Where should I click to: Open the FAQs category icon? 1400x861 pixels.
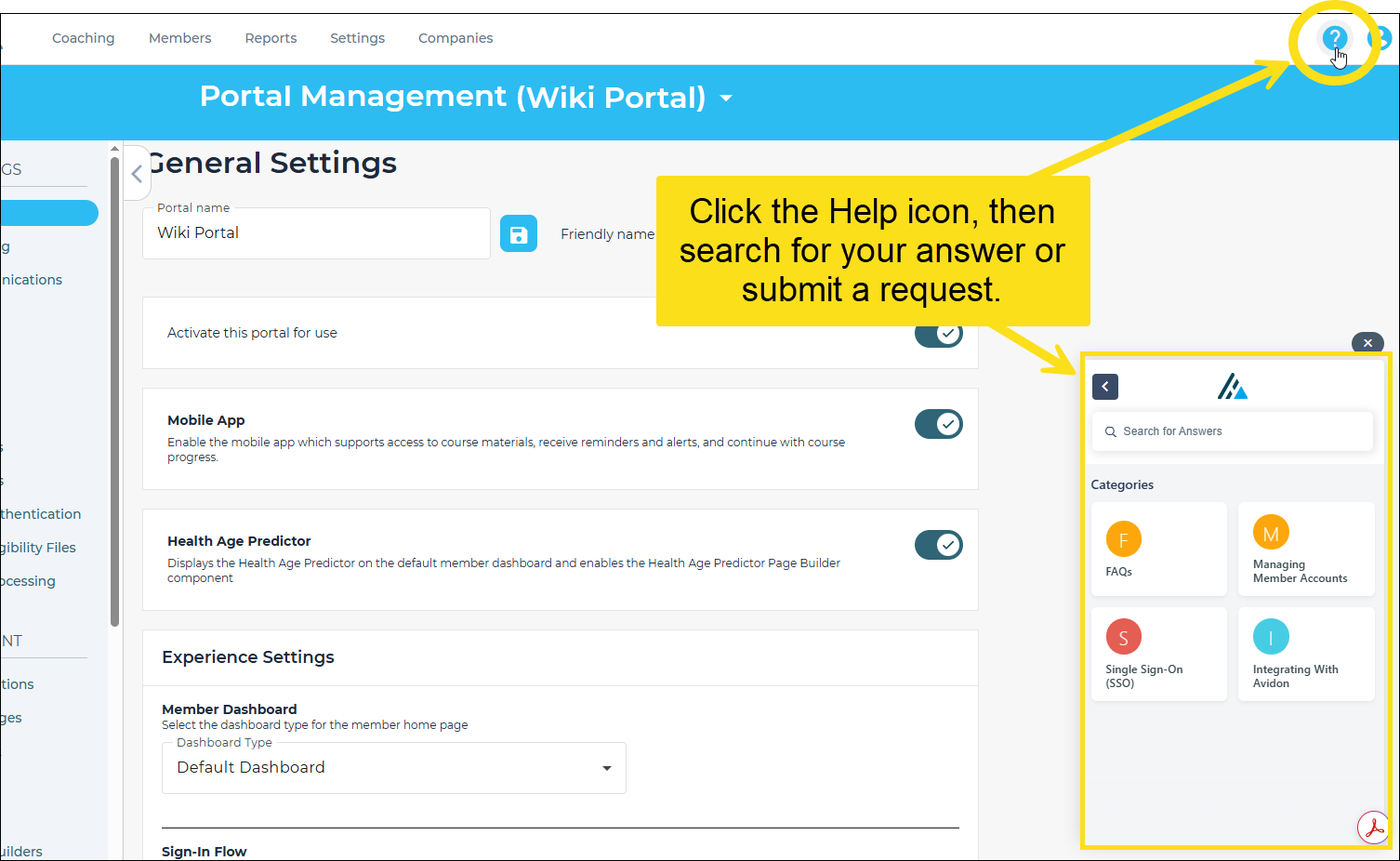point(1123,539)
